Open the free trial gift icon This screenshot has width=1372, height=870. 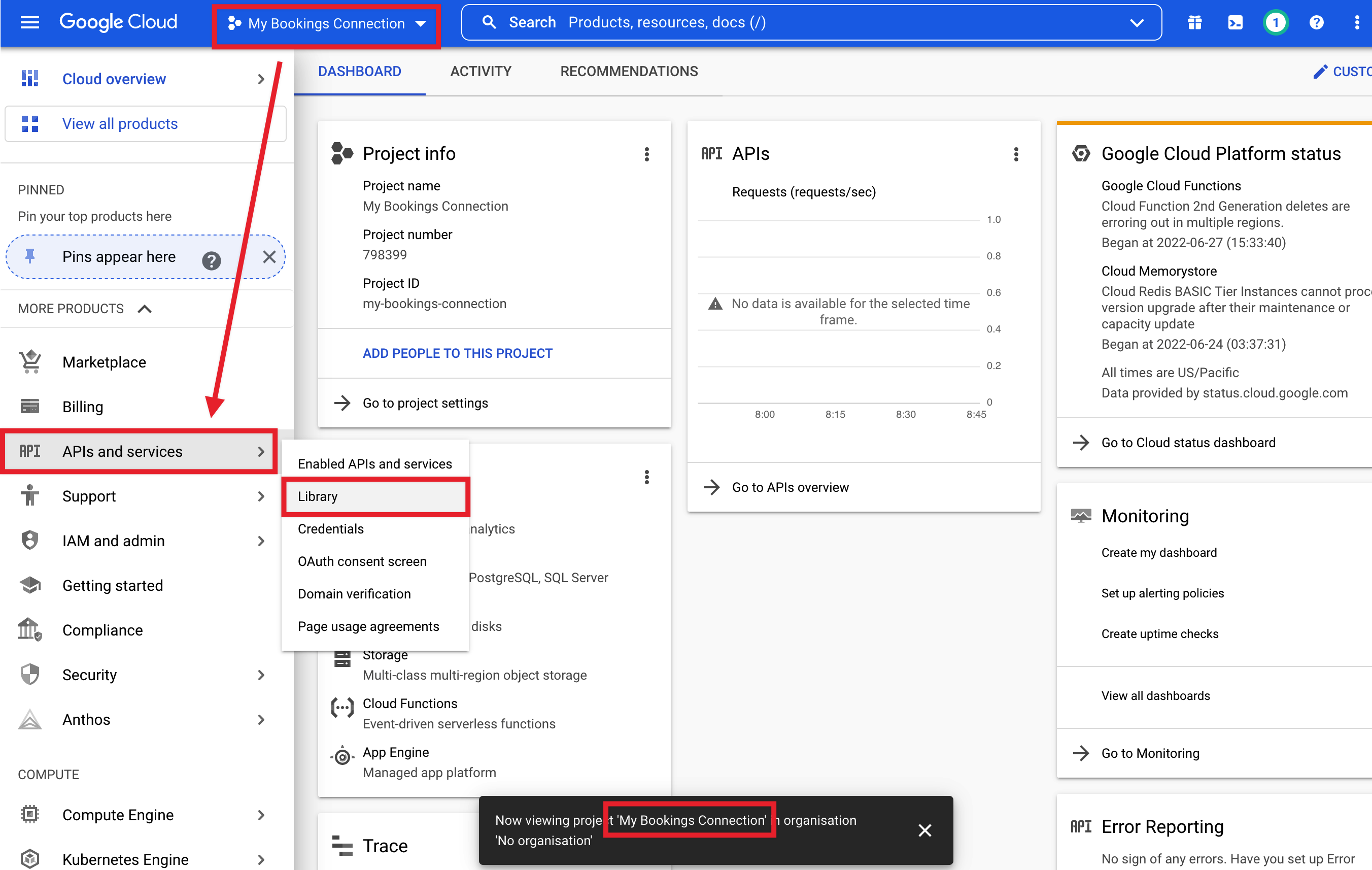(1195, 22)
